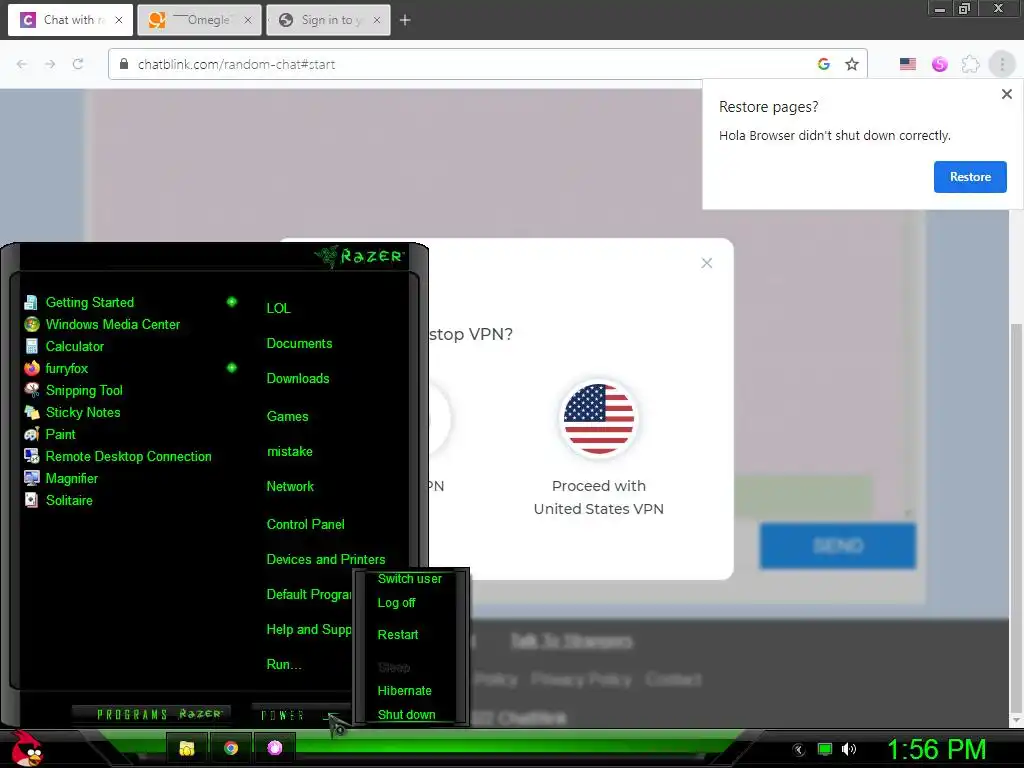Open Sticky Notes
The image size is (1024, 768).
click(72, 413)
